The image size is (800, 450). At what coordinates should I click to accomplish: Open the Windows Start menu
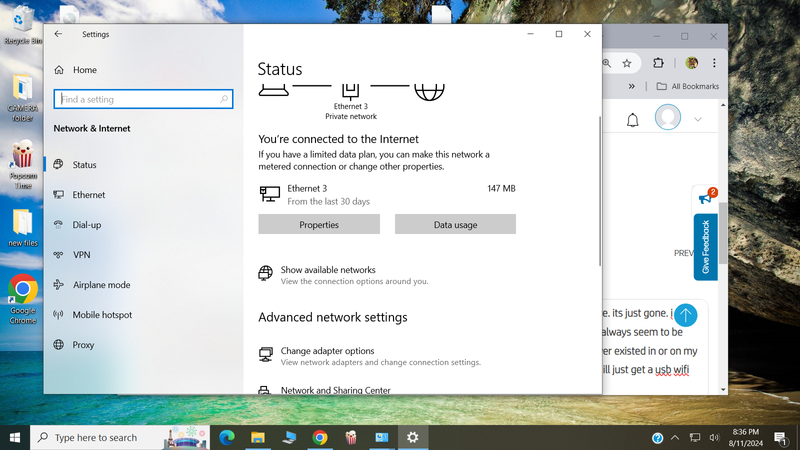(x=15, y=438)
